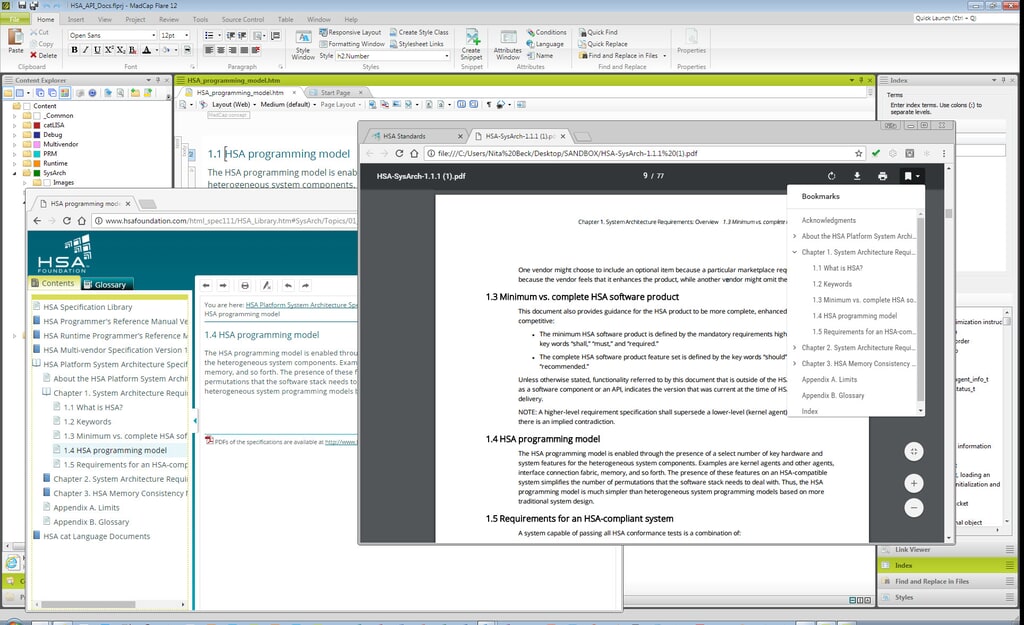Open the Style Window button
Screen dimensions: 1024x625
point(303,44)
